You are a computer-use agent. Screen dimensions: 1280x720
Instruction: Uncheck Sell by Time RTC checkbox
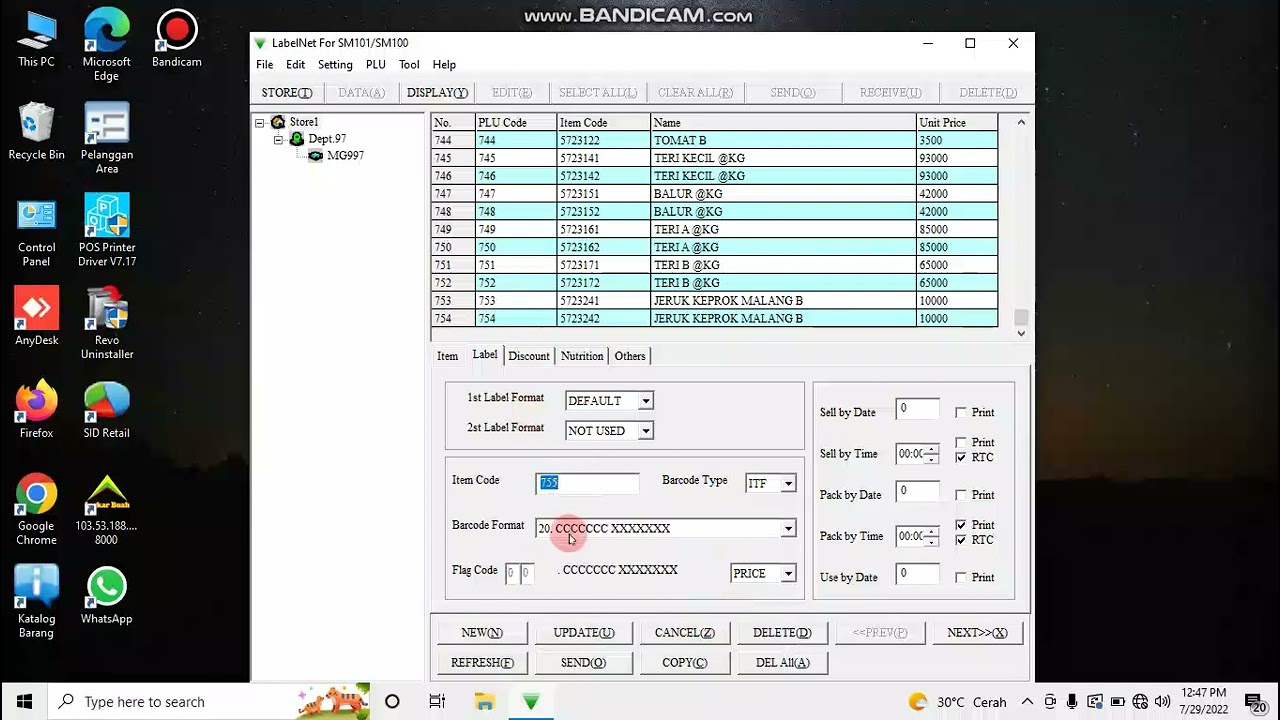961,457
